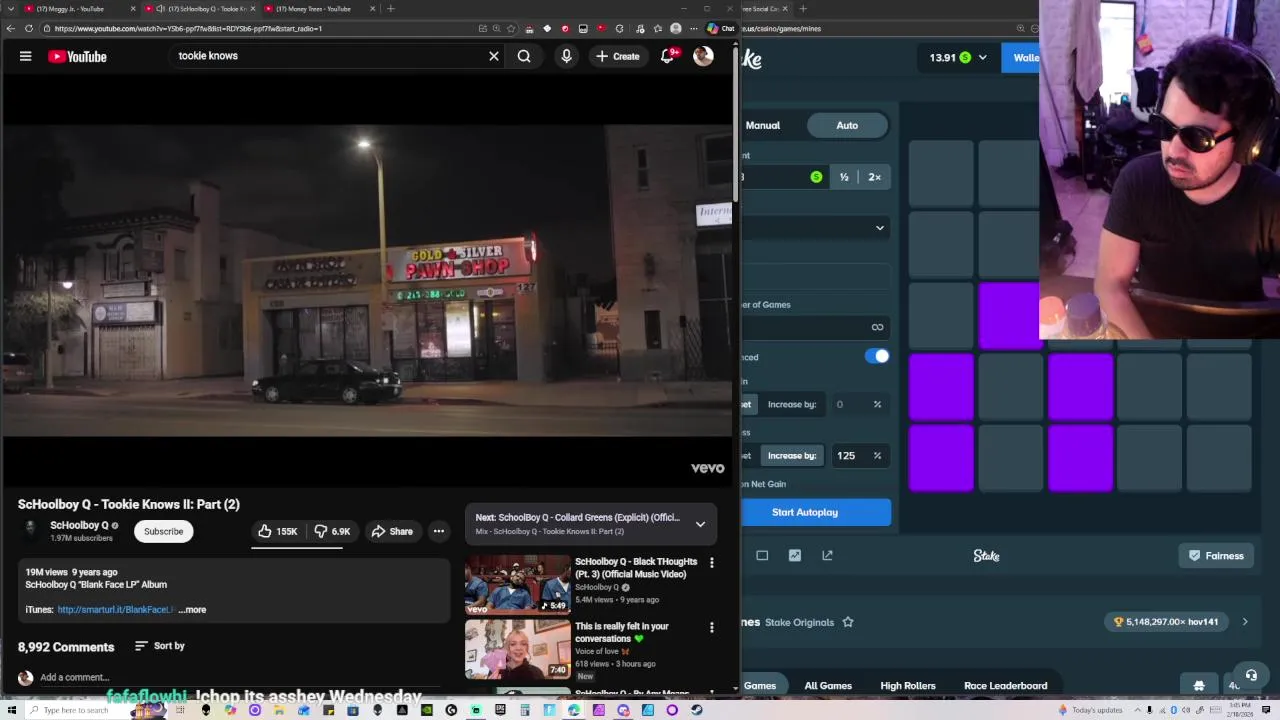Select 'Increase by' for On Win
Viewport: 1280px width, 720px height.
click(x=792, y=404)
